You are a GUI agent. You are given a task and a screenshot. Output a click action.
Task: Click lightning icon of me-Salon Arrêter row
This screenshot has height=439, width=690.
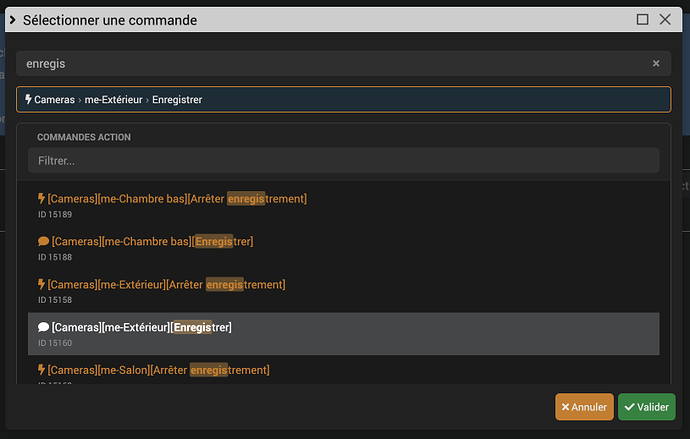[x=41, y=370]
